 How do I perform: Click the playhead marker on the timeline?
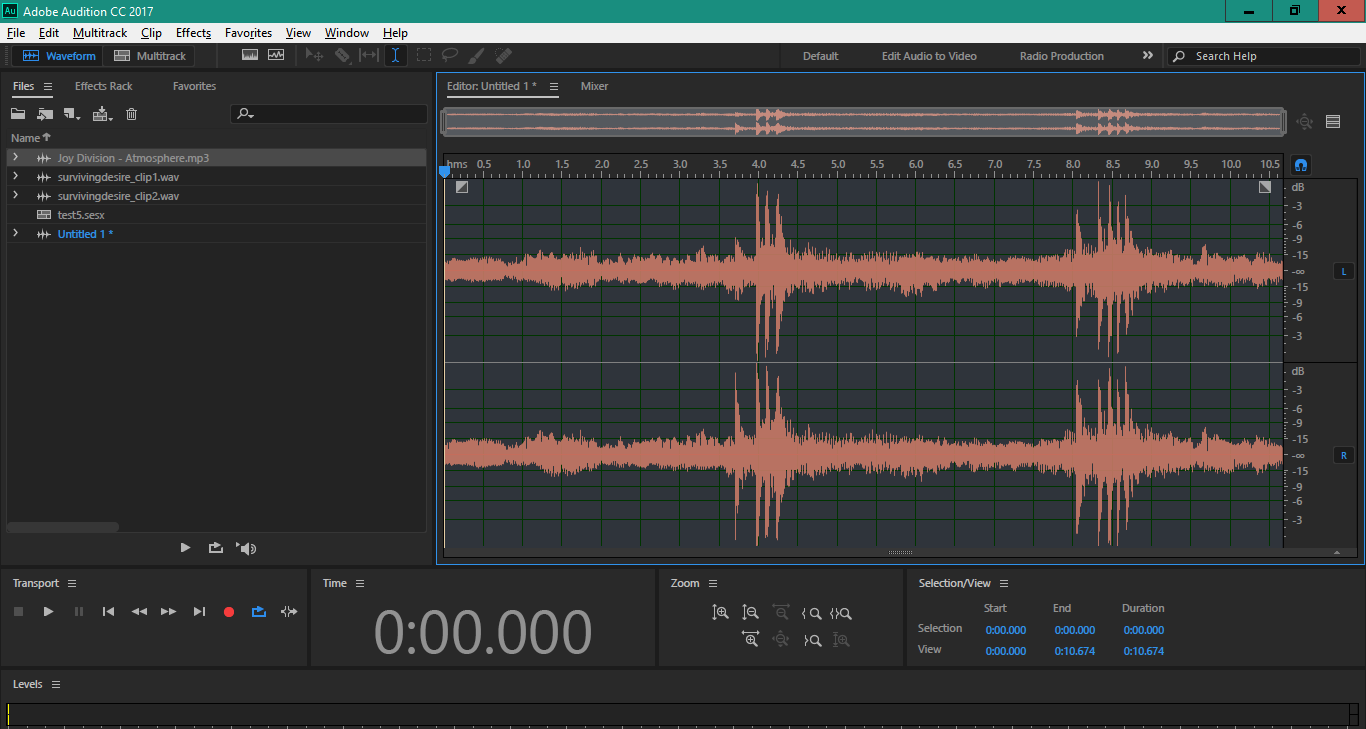tap(445, 172)
